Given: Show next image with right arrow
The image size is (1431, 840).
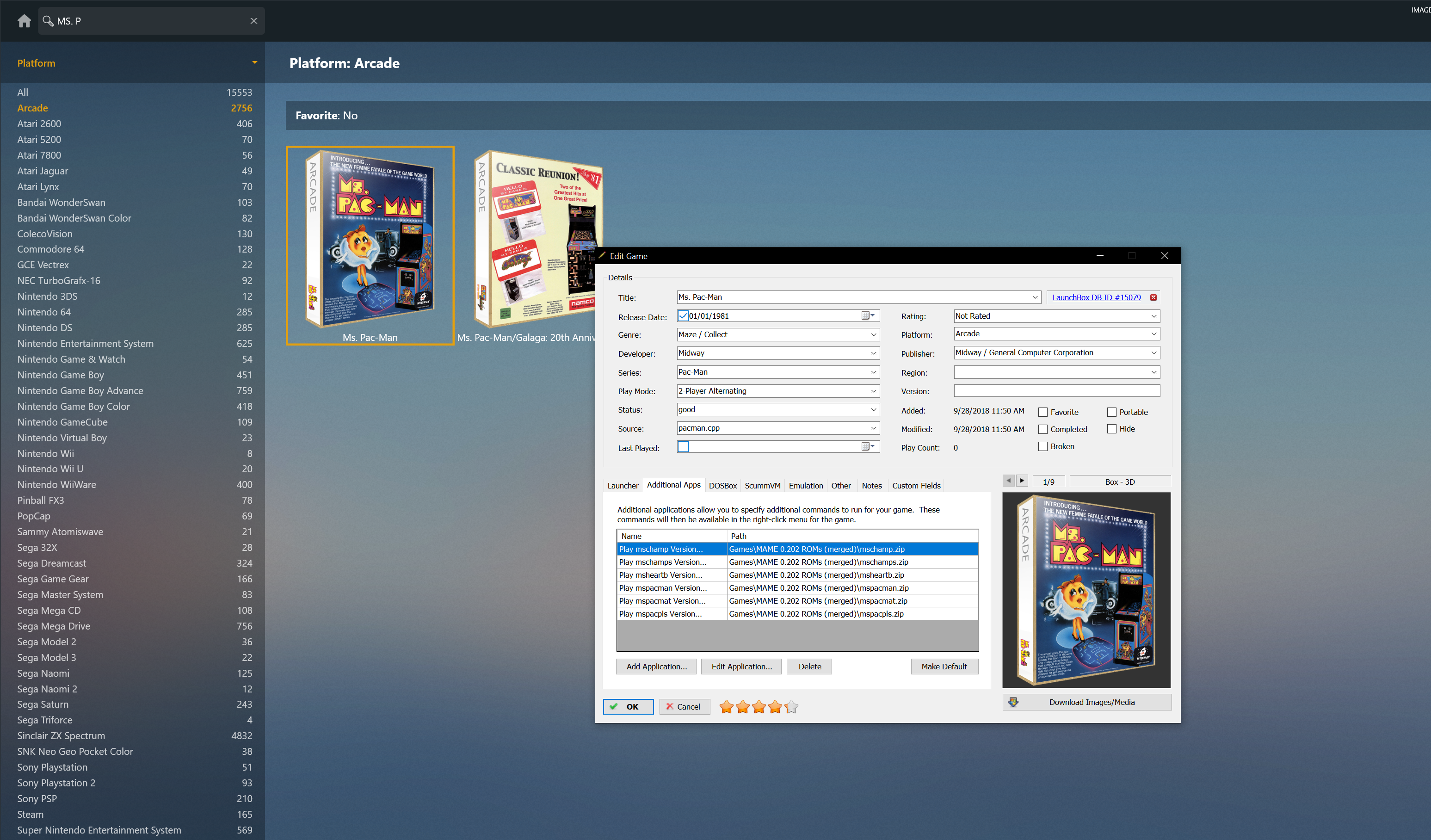Looking at the screenshot, I should tap(1022, 481).
